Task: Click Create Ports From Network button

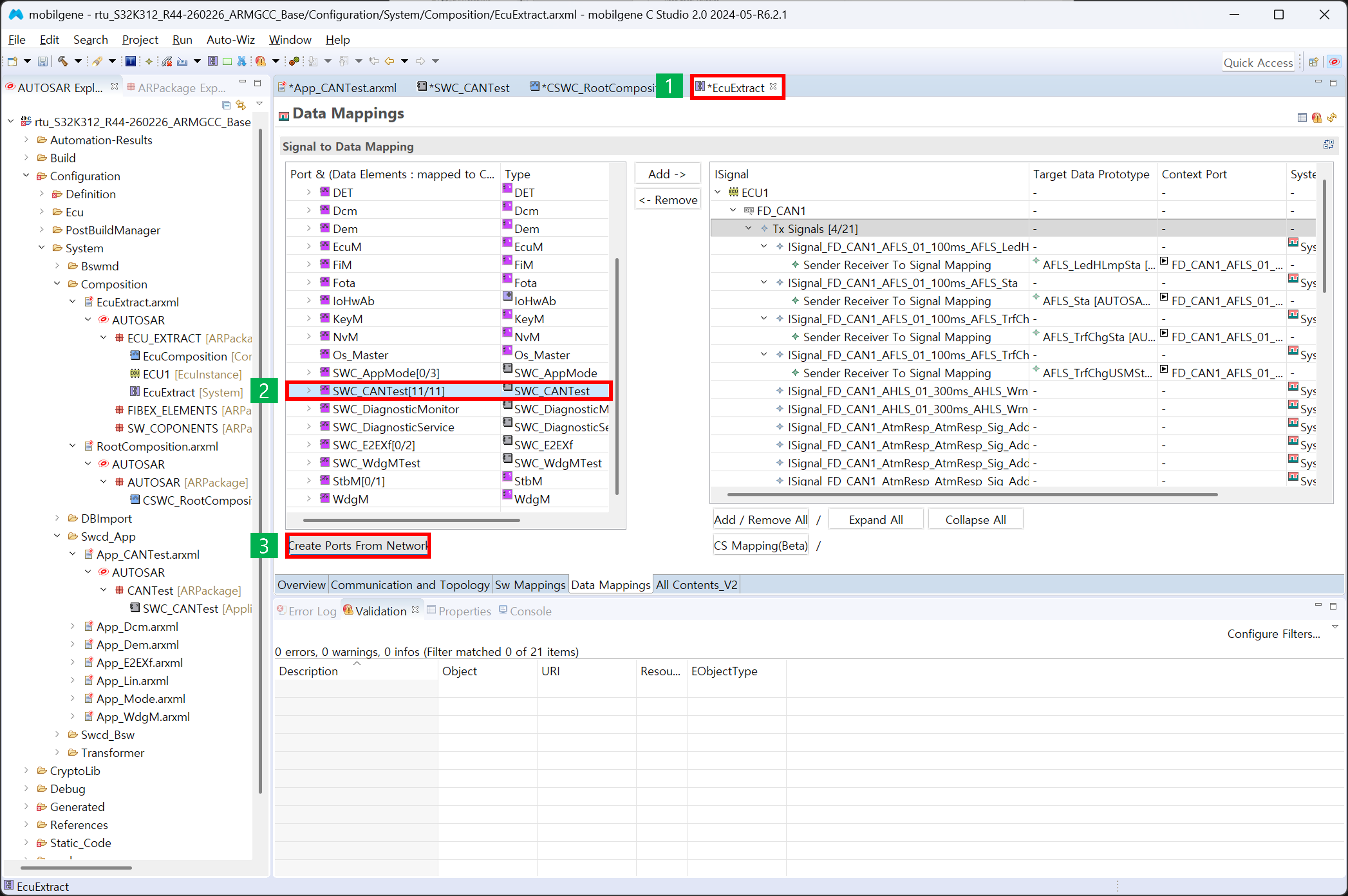Action: 358,545
